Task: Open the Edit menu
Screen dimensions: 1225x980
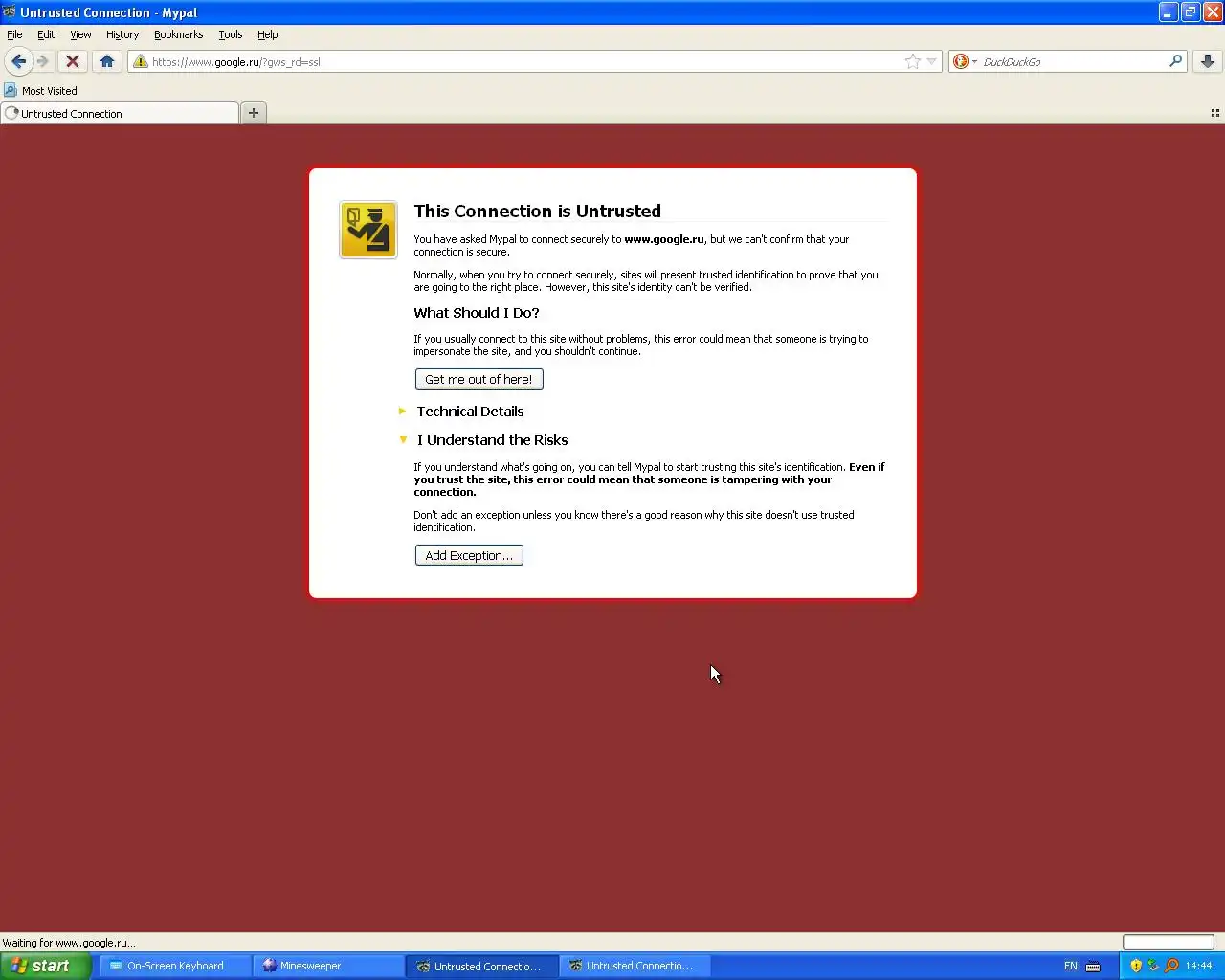Action: tap(46, 34)
